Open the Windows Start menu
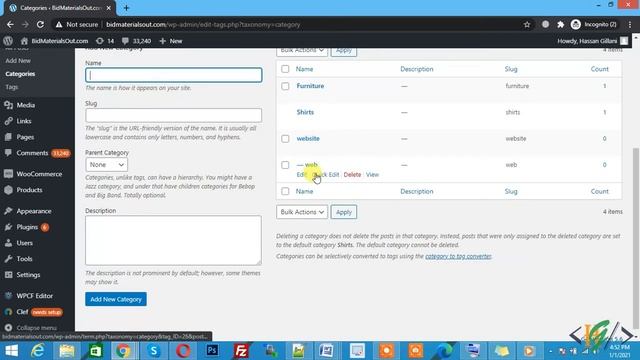Viewport: 640px width, 360px height. [11, 351]
